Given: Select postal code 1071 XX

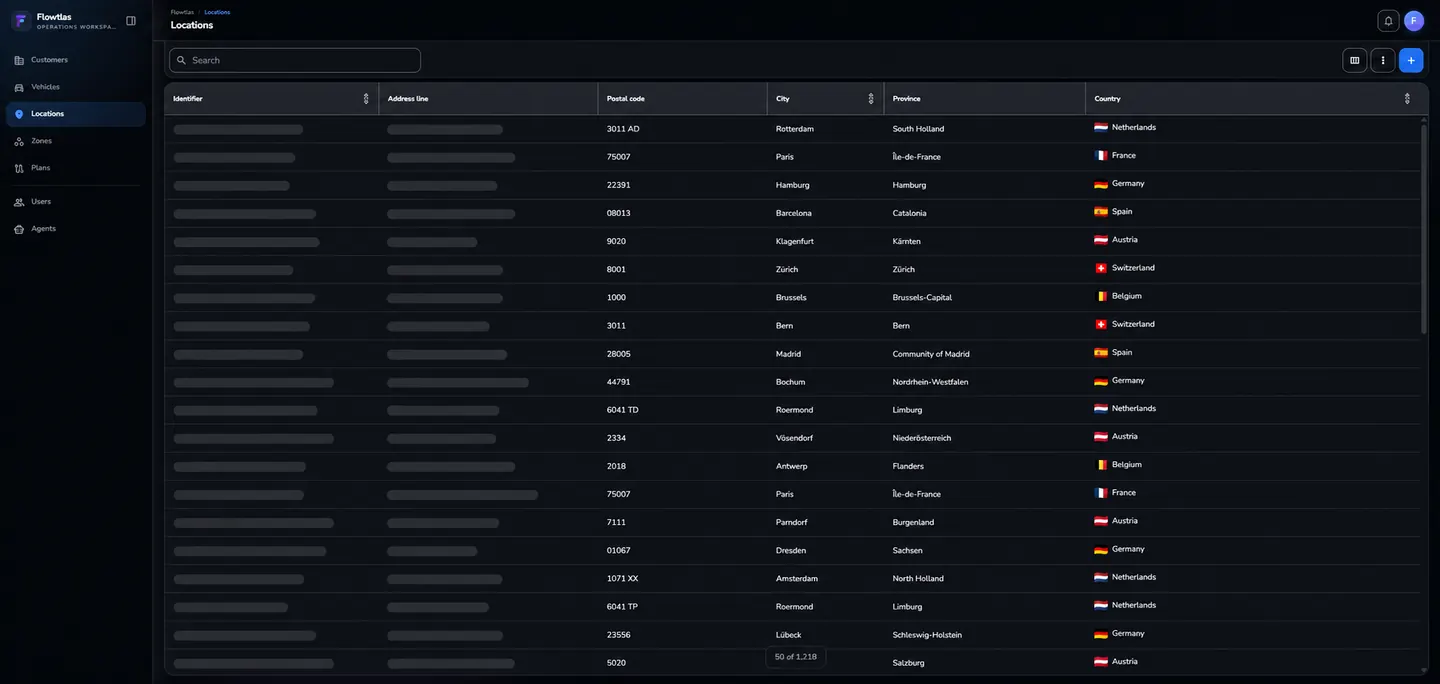Looking at the screenshot, I should (623, 578).
